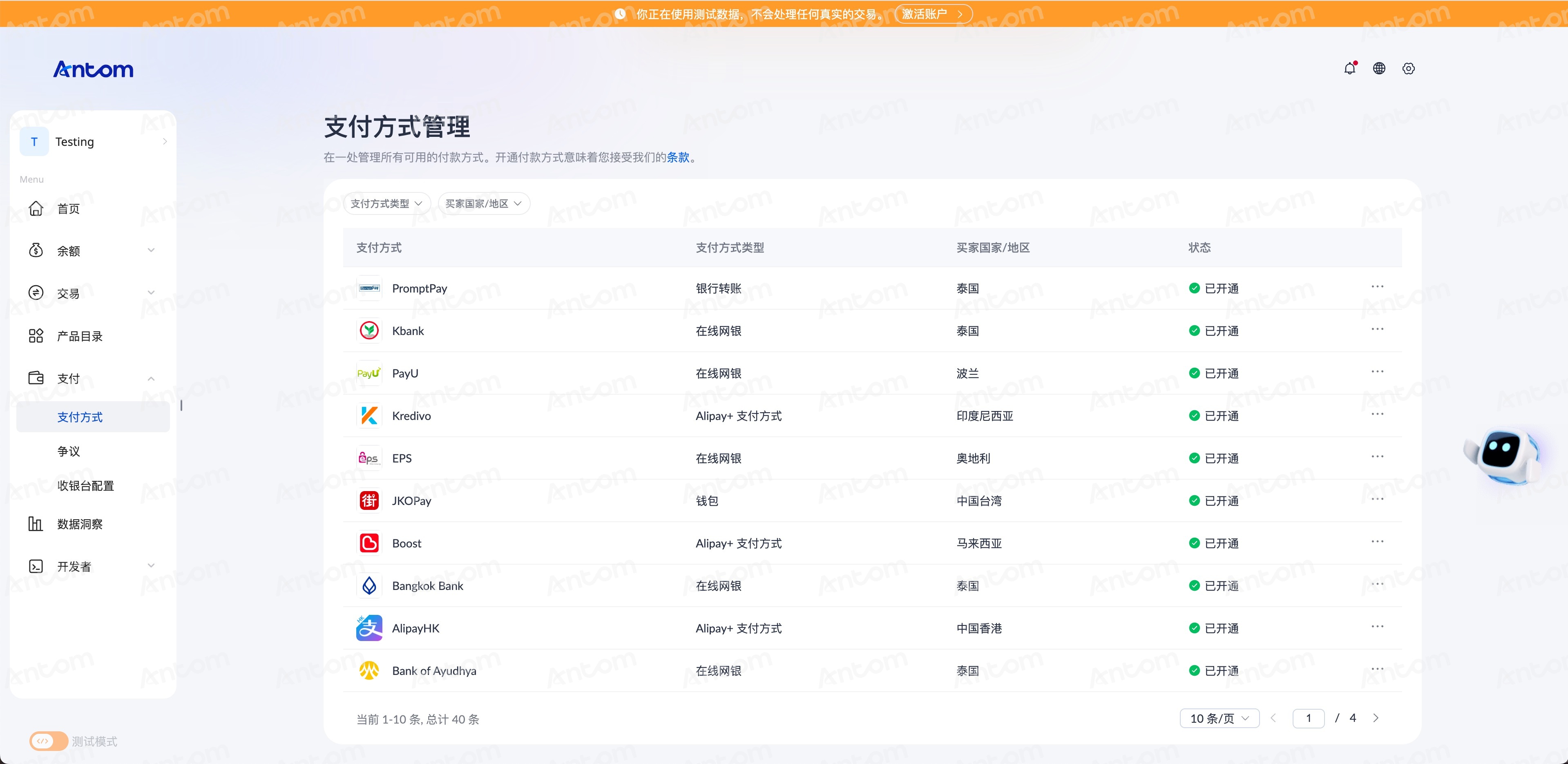Go to 首页 in sidebar
The image size is (1568, 764).
[92, 209]
